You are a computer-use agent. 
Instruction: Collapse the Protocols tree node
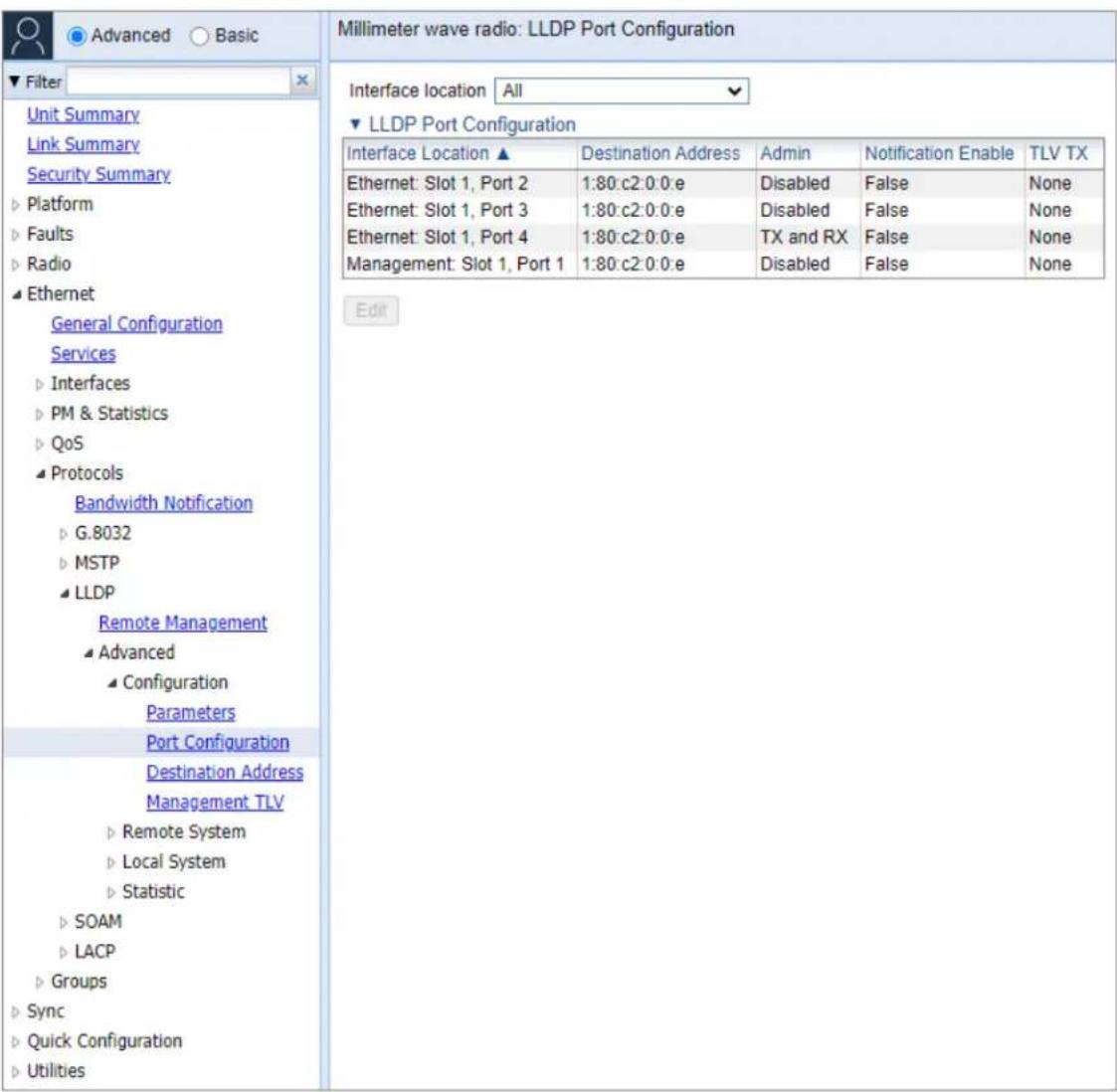tap(41, 473)
